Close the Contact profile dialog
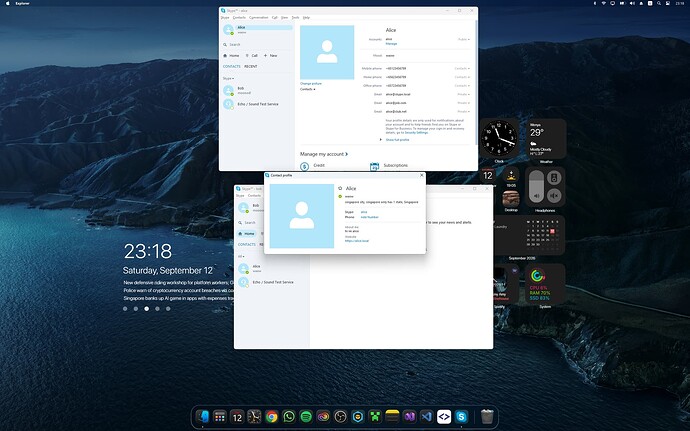This screenshot has width=690, height=431. coord(422,175)
